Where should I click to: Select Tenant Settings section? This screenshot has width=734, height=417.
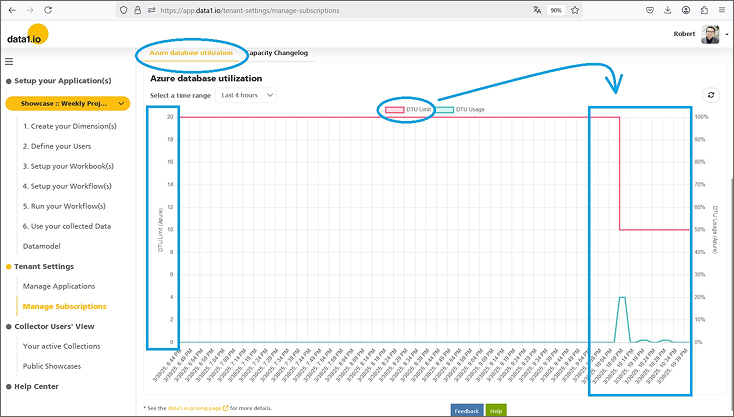[x=44, y=266]
